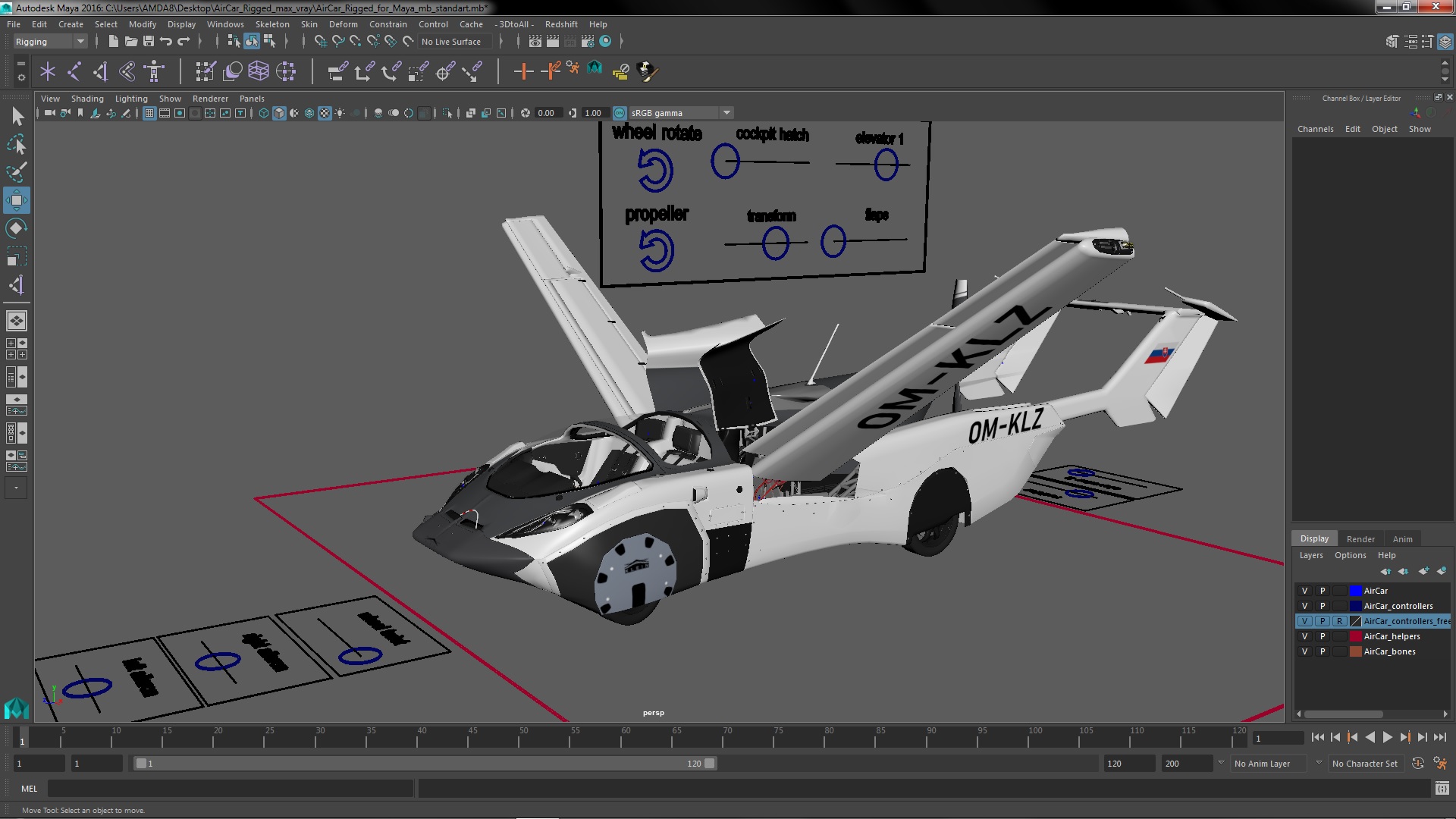Toggle visibility of AirCar layer
Image resolution: width=1456 pixels, height=819 pixels.
pyautogui.click(x=1304, y=591)
